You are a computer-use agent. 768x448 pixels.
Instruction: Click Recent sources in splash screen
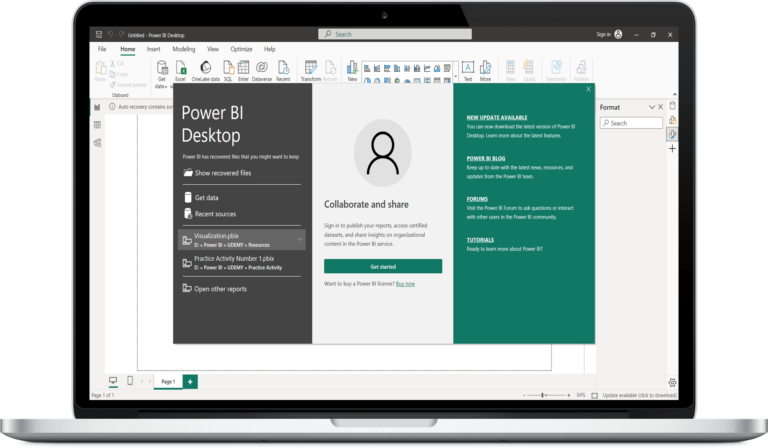tap(210, 214)
